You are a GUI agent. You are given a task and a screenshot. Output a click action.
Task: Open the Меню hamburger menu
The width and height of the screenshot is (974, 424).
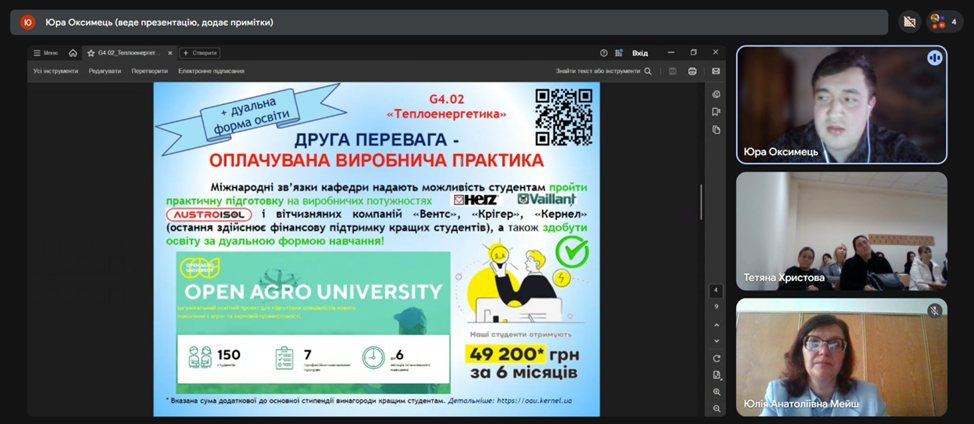(46, 53)
